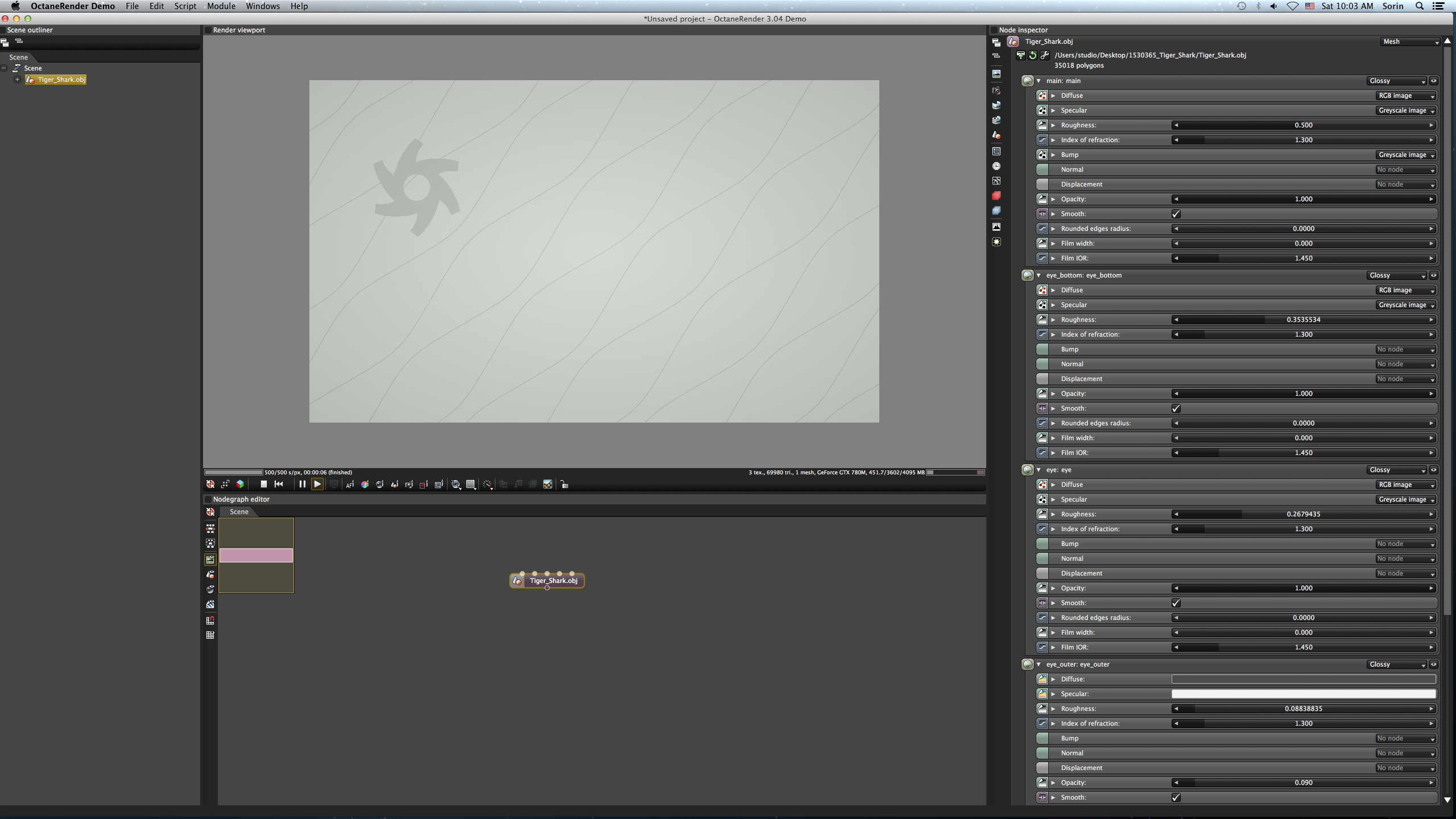Toggle Smooth checkbox for eye_bottom
This screenshot has height=819, width=1456.
click(1176, 408)
